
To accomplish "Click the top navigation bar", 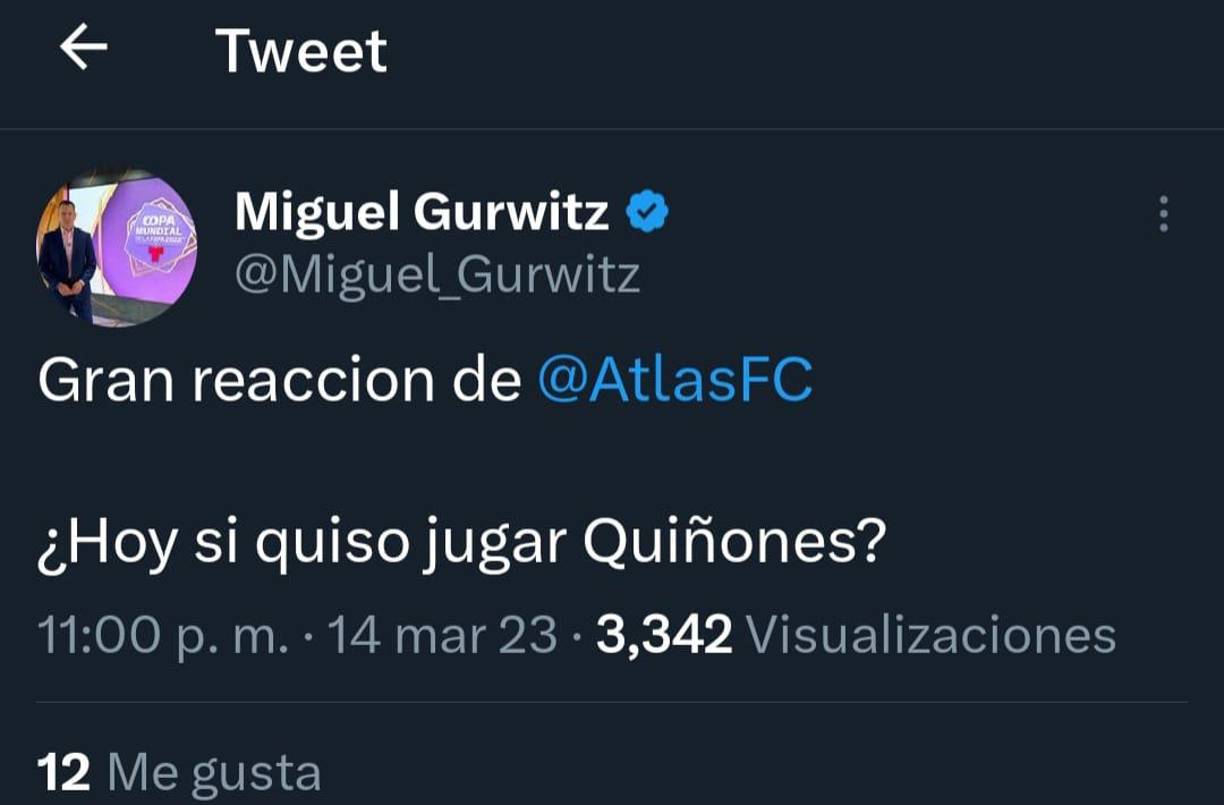I will 612,50.
